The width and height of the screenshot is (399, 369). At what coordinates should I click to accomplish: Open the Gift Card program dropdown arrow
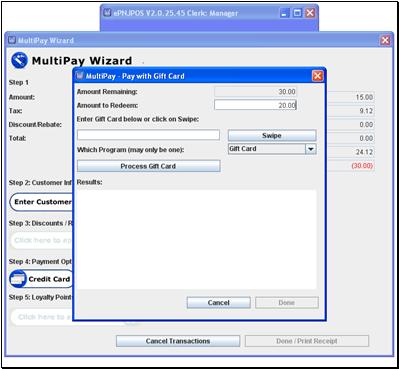[311, 149]
